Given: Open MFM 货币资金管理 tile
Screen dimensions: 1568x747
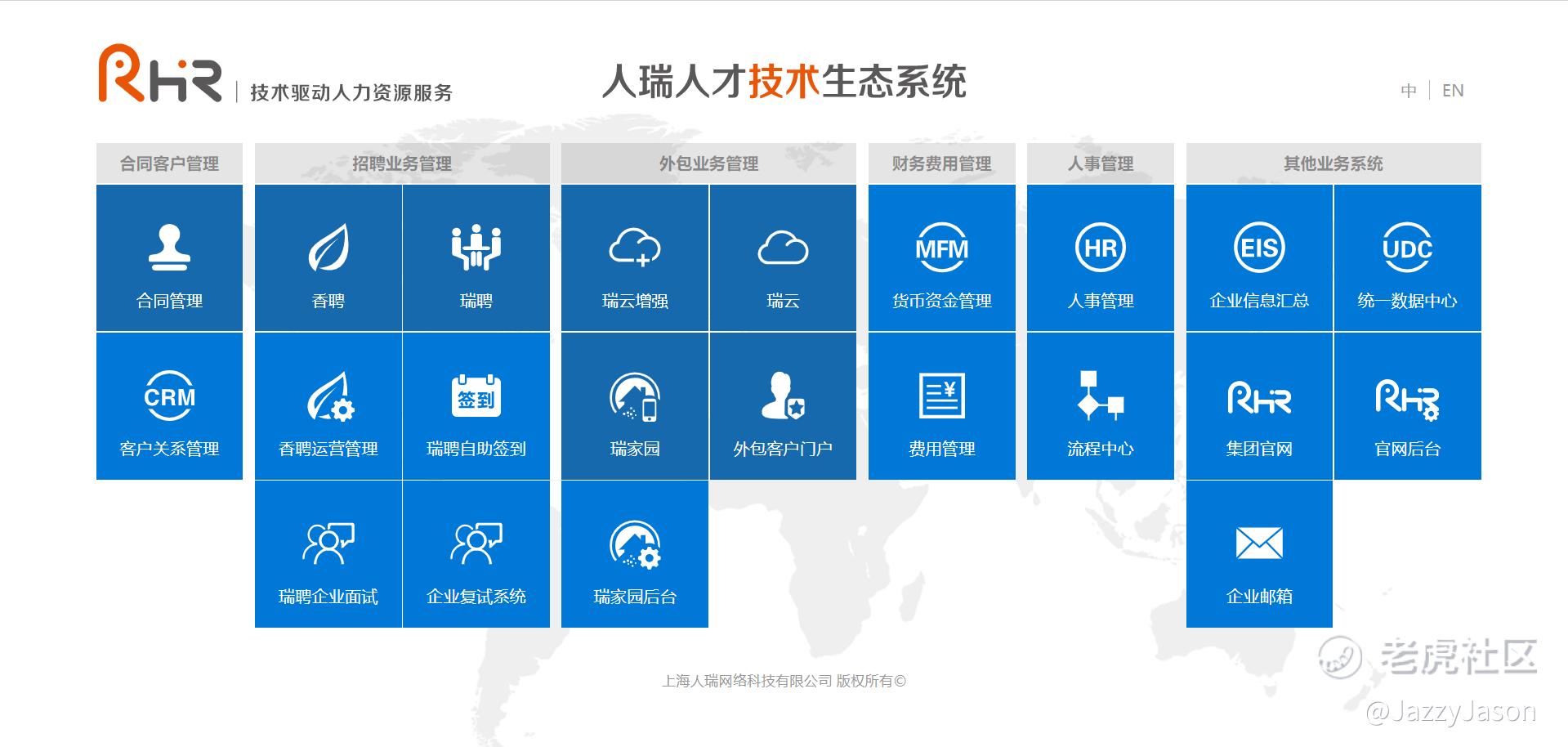Looking at the screenshot, I should coord(941,257).
